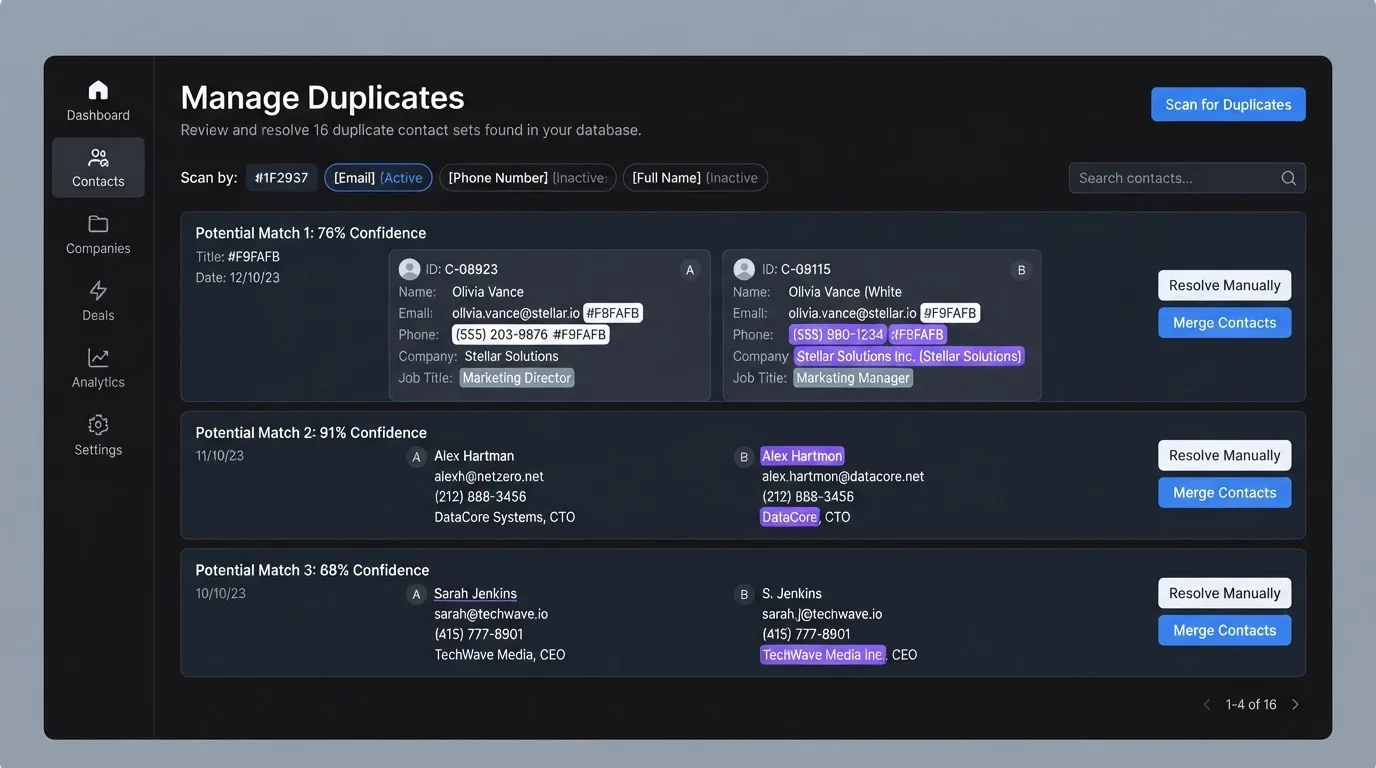Choose the B marker beside Alex Hartmon

point(744,457)
